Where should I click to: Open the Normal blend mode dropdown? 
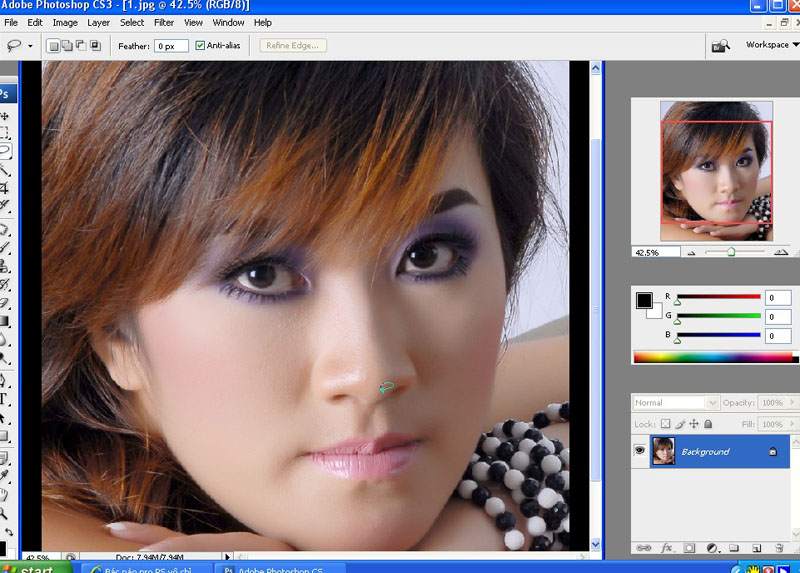[x=676, y=403]
